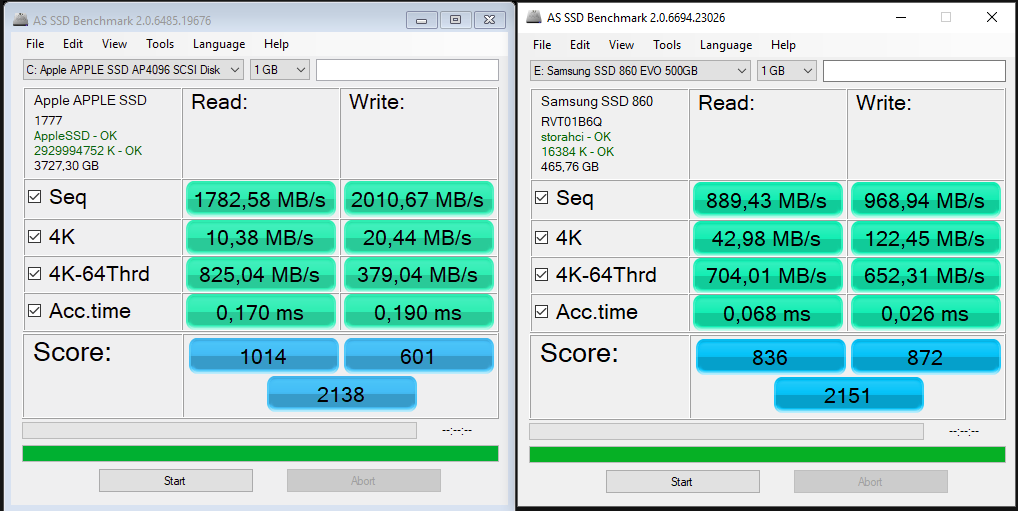Click Abort button in Apple SSD window
This screenshot has height=511, width=1018.
click(x=364, y=480)
